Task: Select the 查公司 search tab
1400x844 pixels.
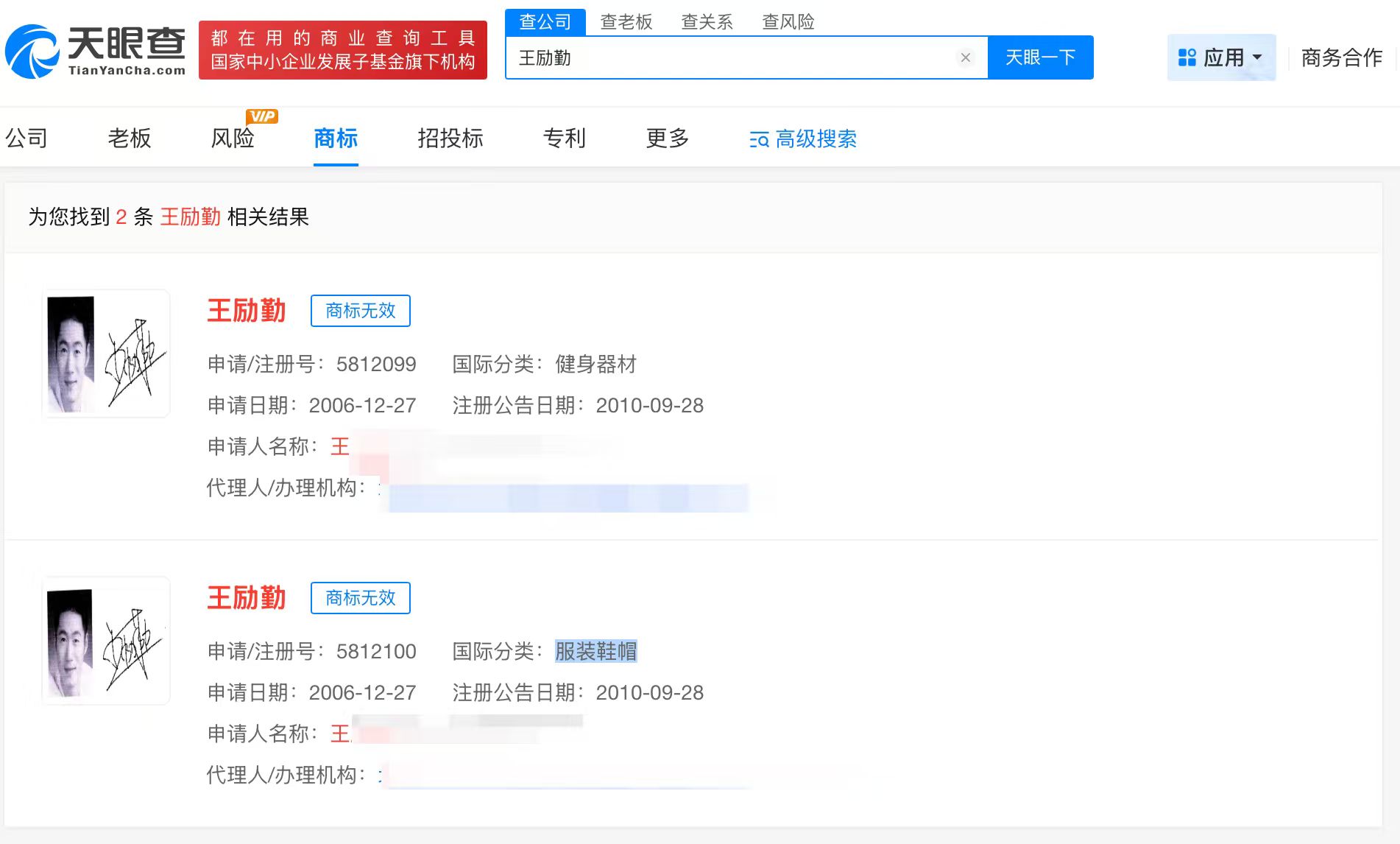Action: point(545,21)
